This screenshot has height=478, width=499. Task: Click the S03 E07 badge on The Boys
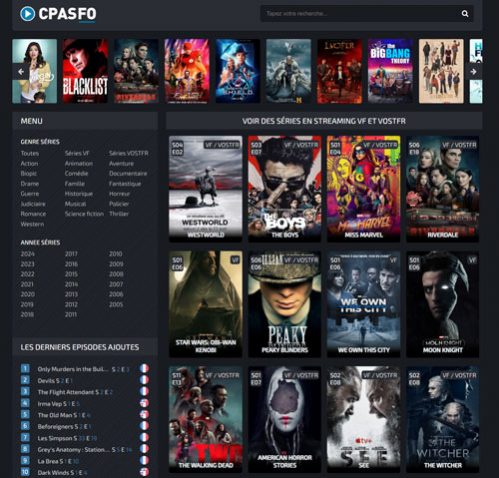pyautogui.click(x=256, y=148)
